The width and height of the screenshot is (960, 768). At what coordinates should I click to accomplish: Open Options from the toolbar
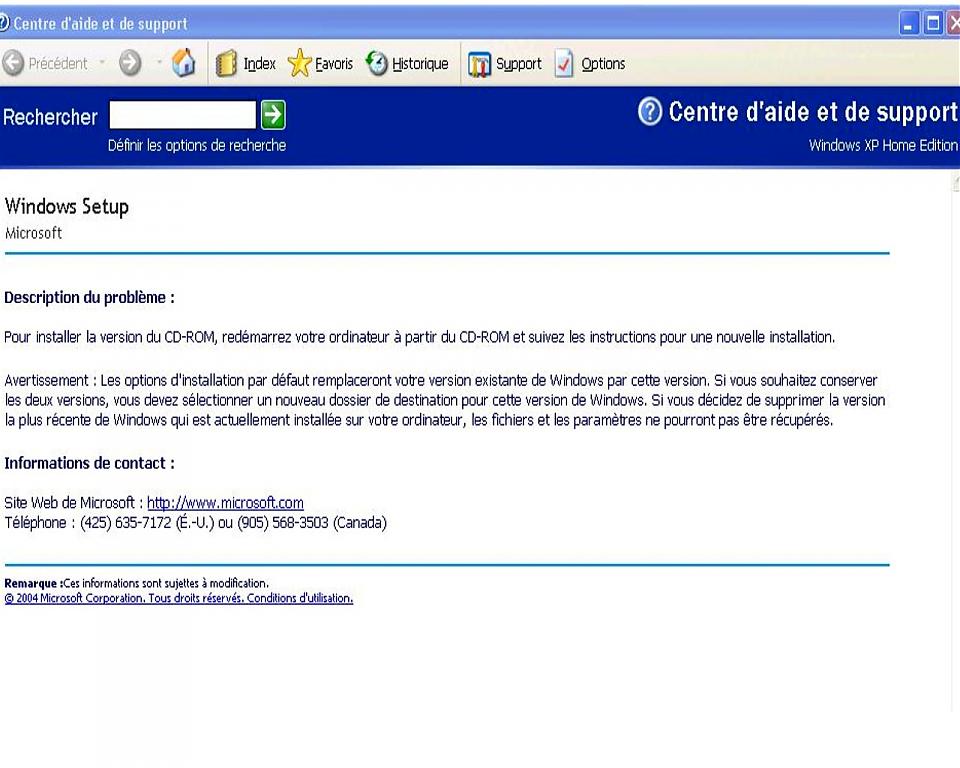click(x=603, y=64)
